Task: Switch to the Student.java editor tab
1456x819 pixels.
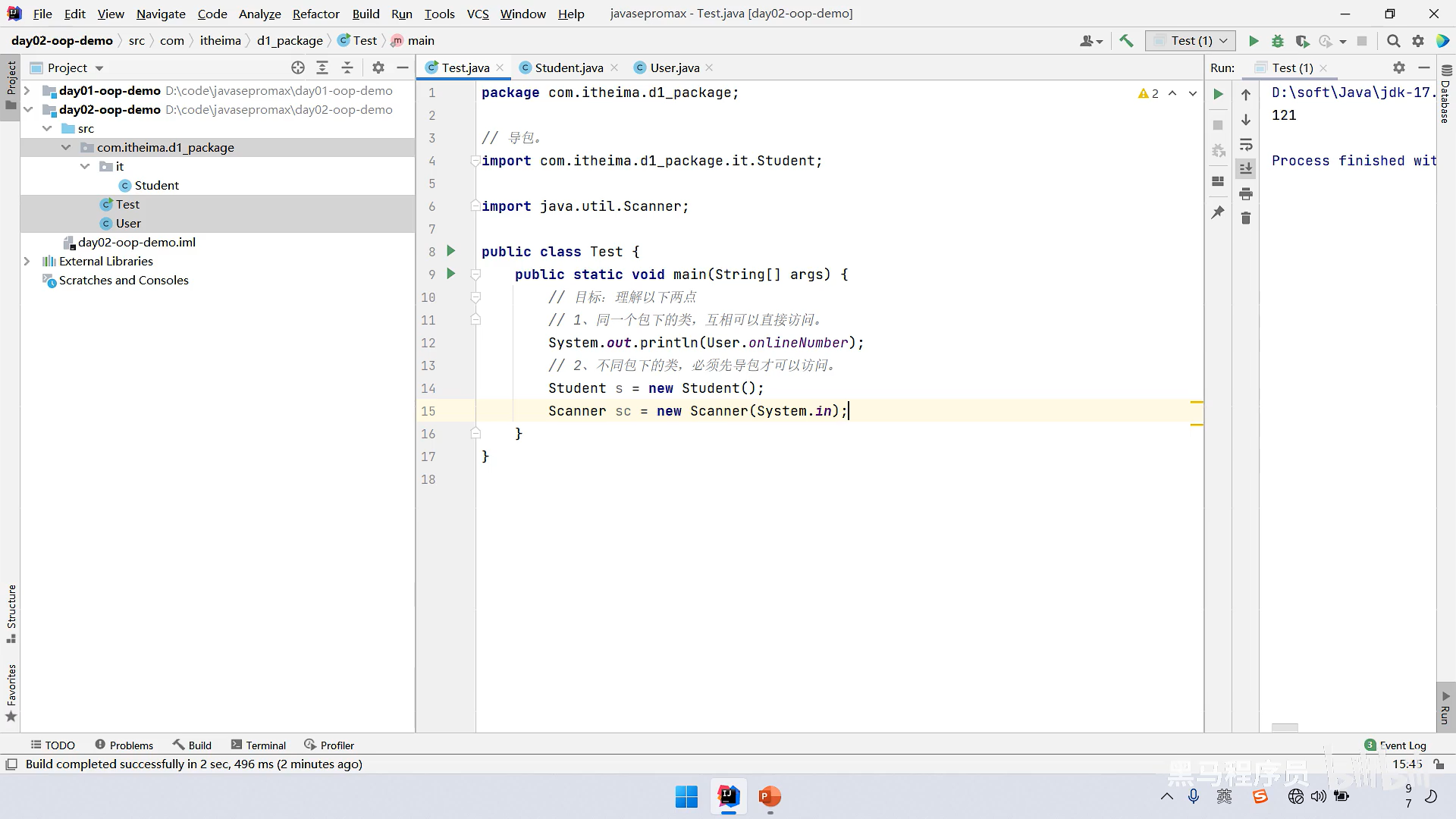Action: 569,67
